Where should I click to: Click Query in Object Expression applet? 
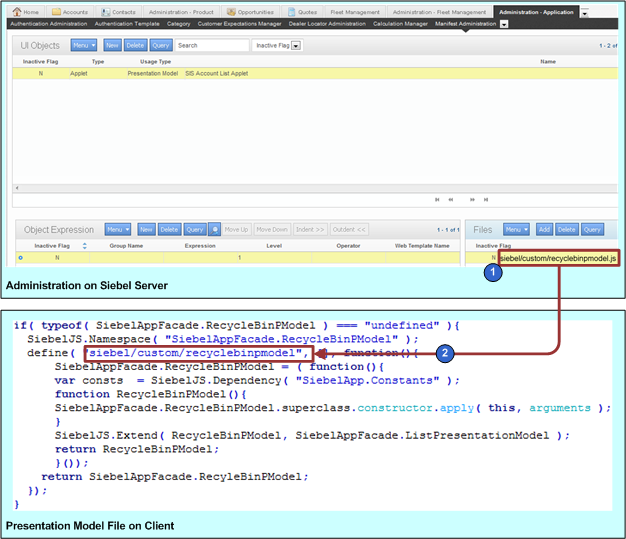coord(195,230)
